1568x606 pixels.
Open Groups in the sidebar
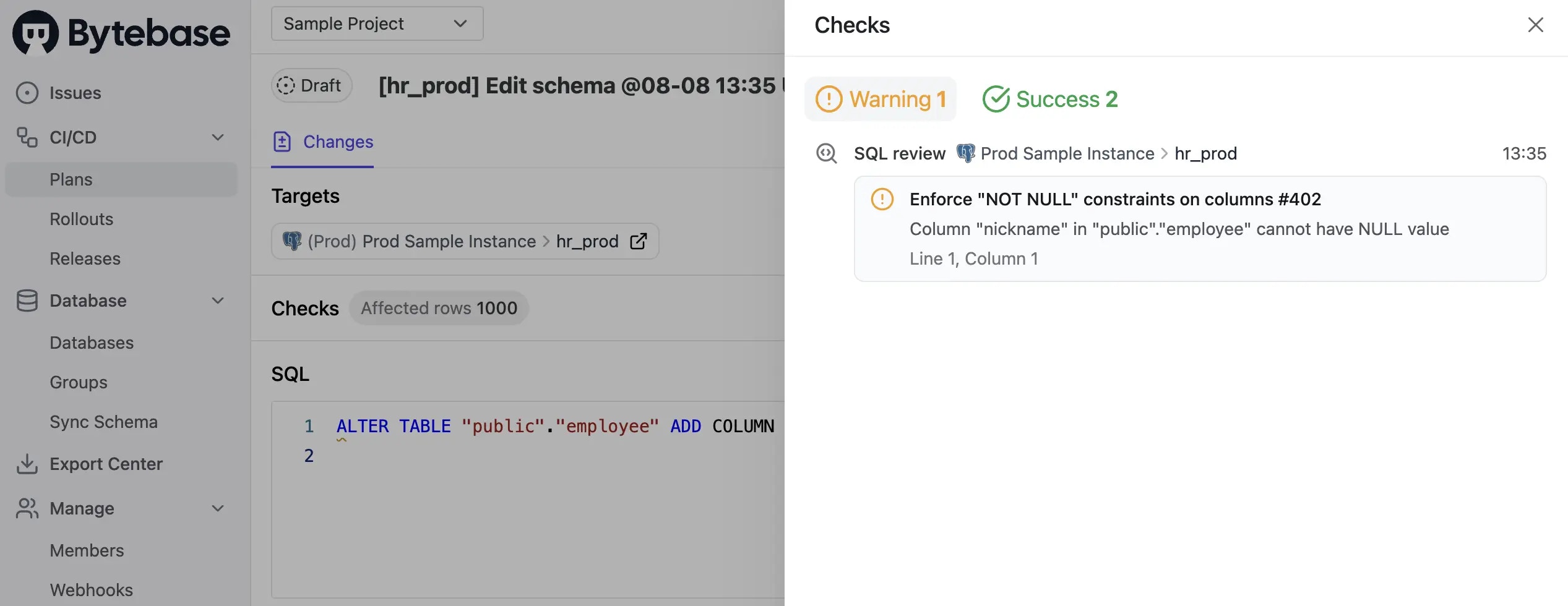click(x=79, y=382)
